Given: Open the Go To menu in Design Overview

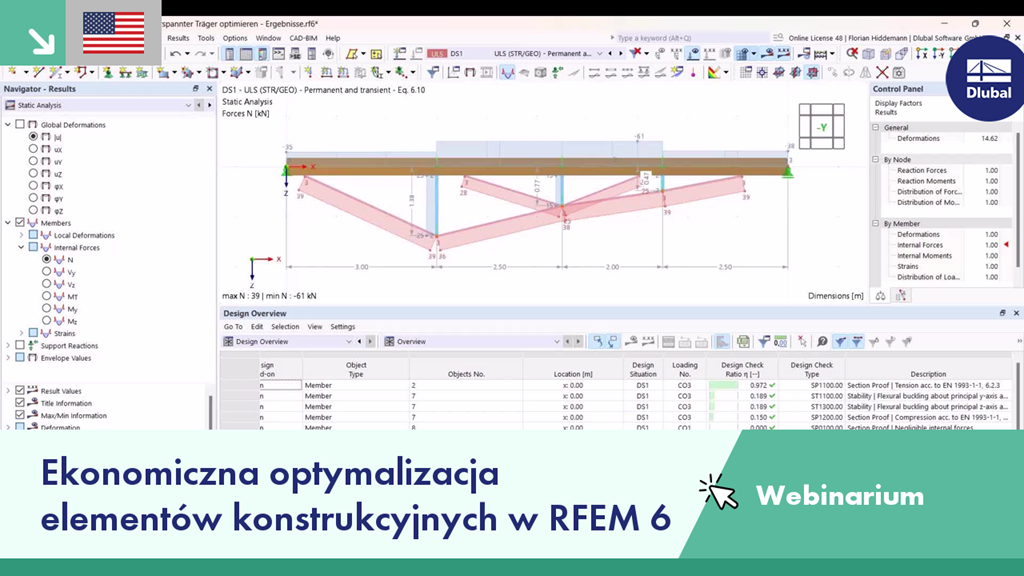Looking at the screenshot, I should [x=232, y=327].
